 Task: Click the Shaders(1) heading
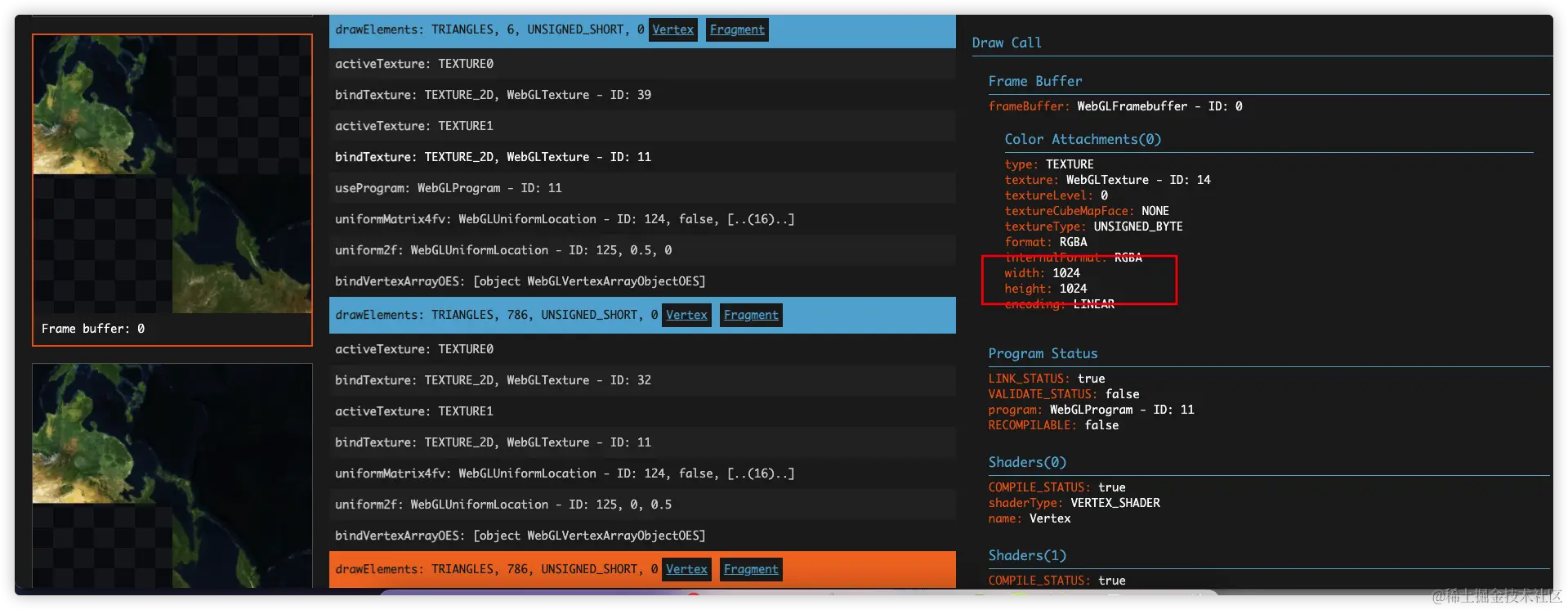pyautogui.click(x=1027, y=555)
